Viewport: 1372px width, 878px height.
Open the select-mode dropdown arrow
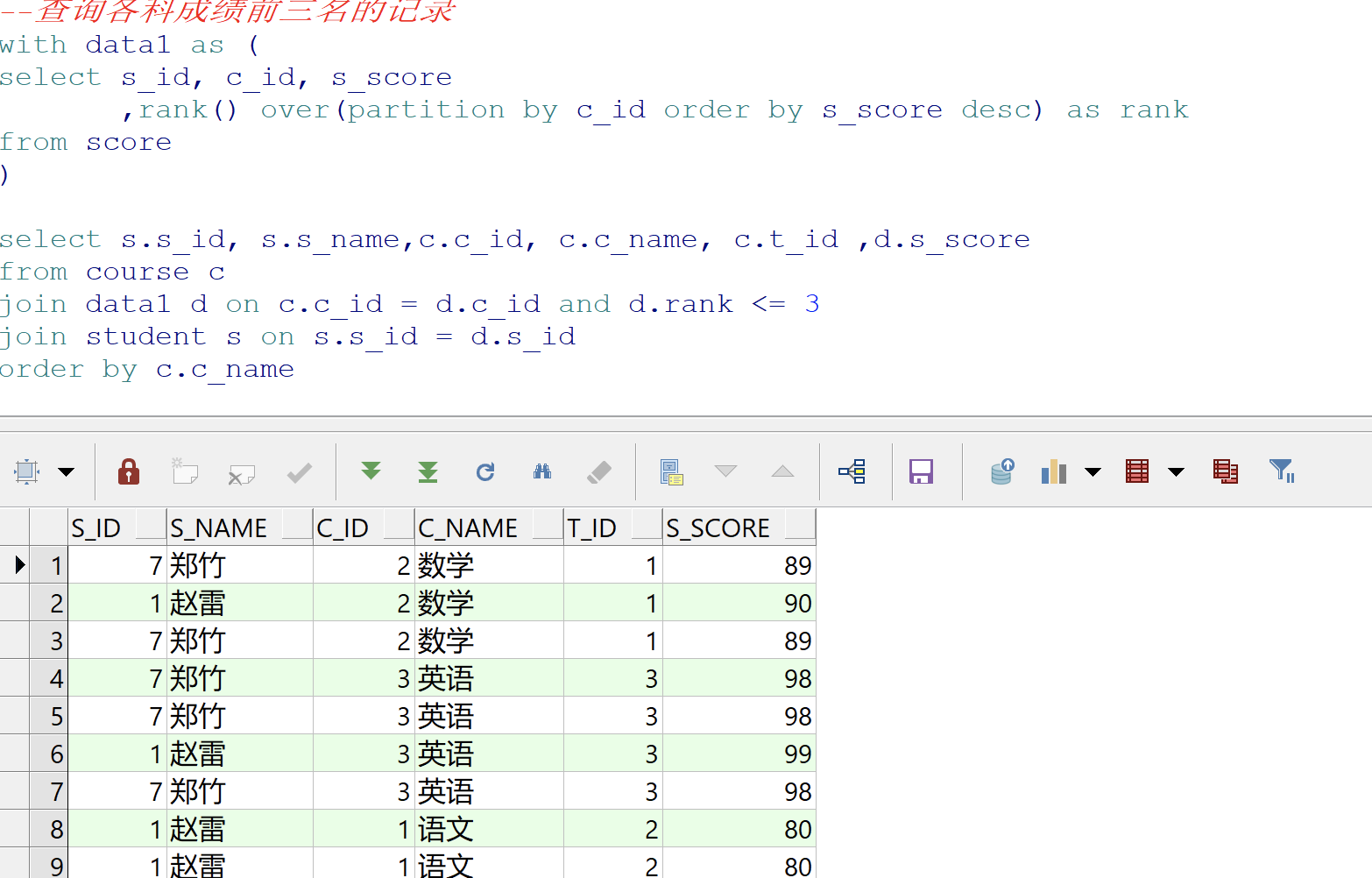click(x=66, y=472)
